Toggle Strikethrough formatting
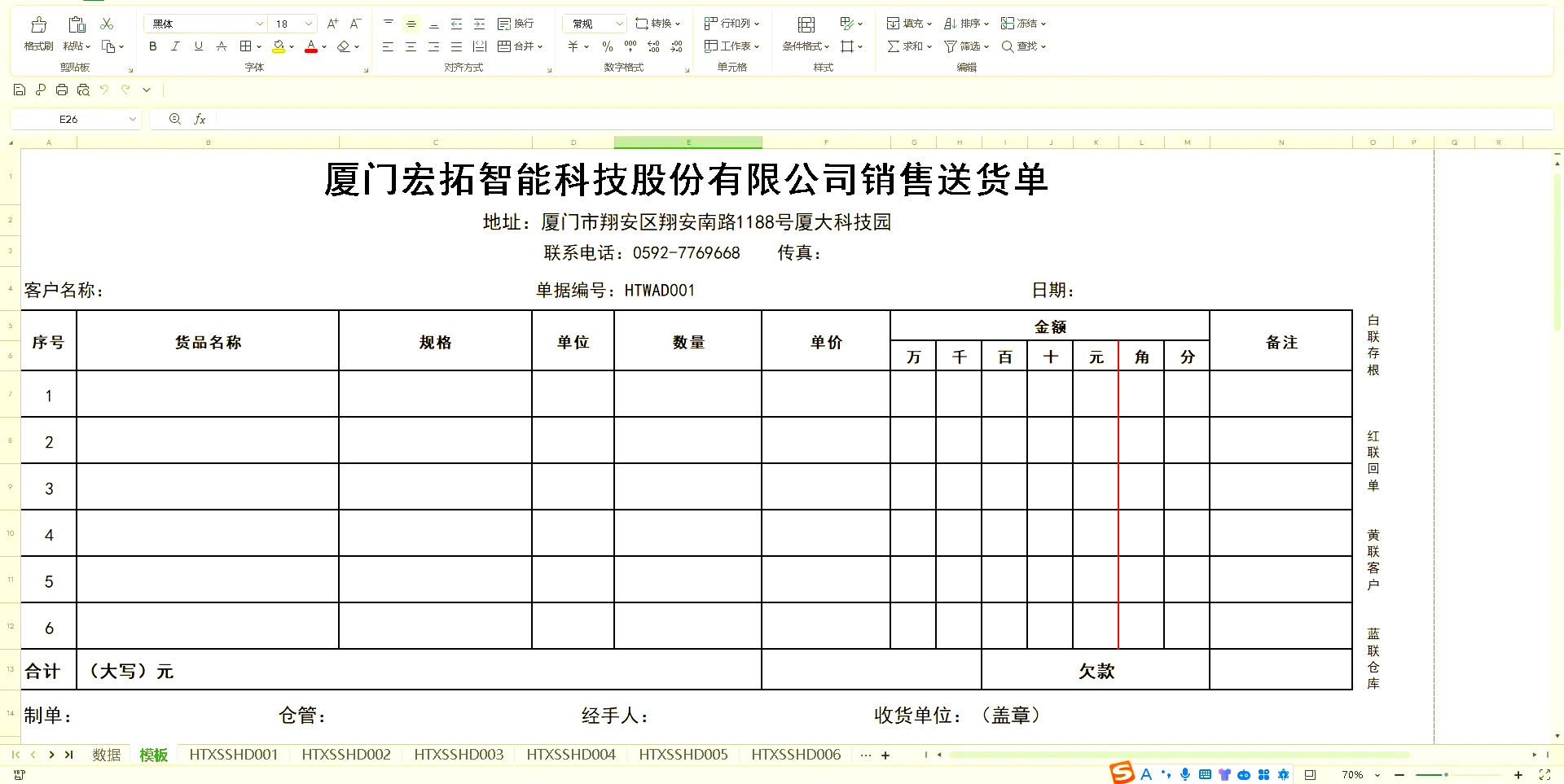Image resolution: width=1564 pixels, height=784 pixels. (221, 46)
